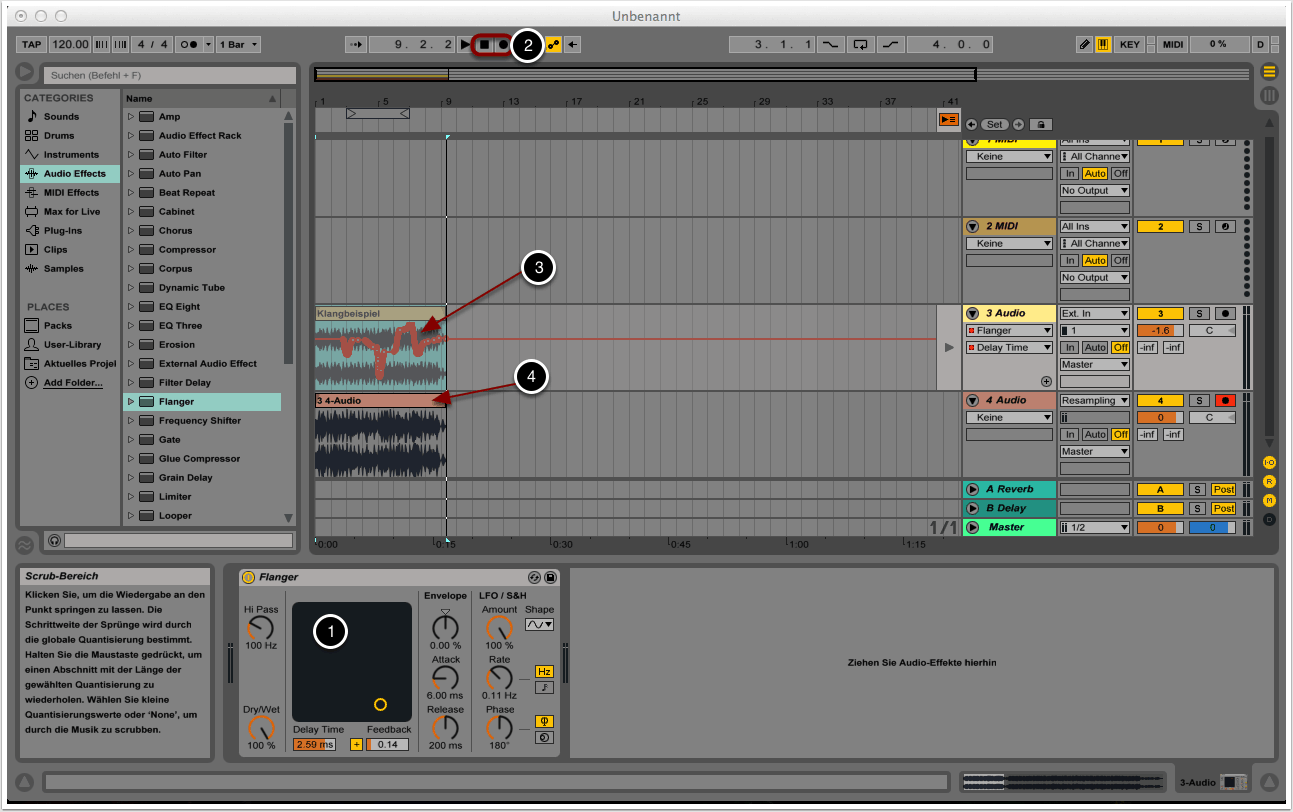Open the Resampling input dropdown
Screen dimensions: 1293x812
[x=1095, y=400]
